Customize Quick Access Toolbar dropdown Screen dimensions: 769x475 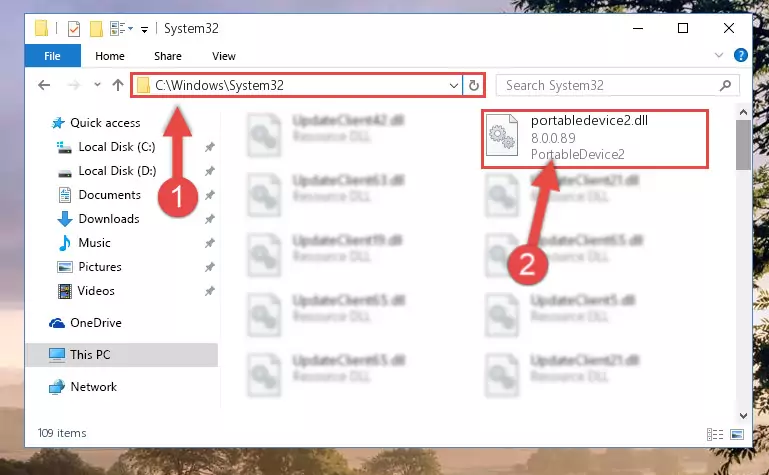144,30
